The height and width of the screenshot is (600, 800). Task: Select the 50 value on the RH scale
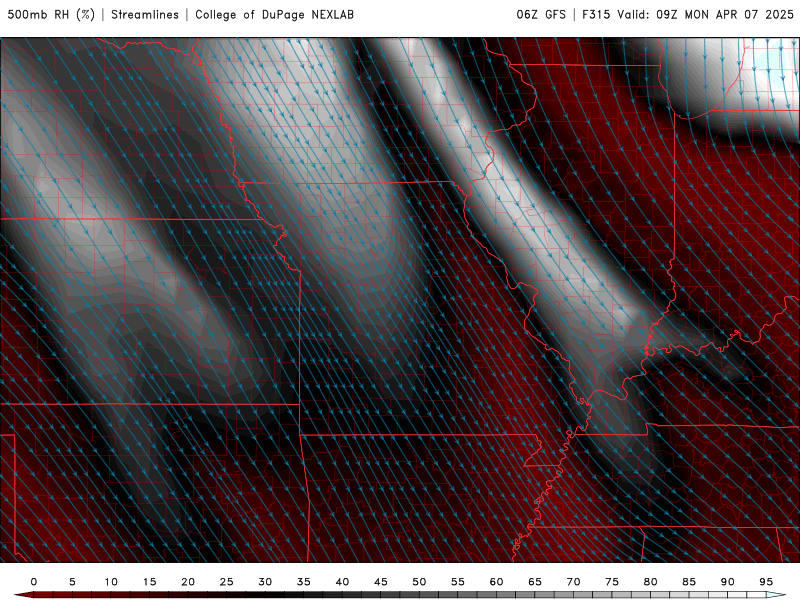pos(419,582)
